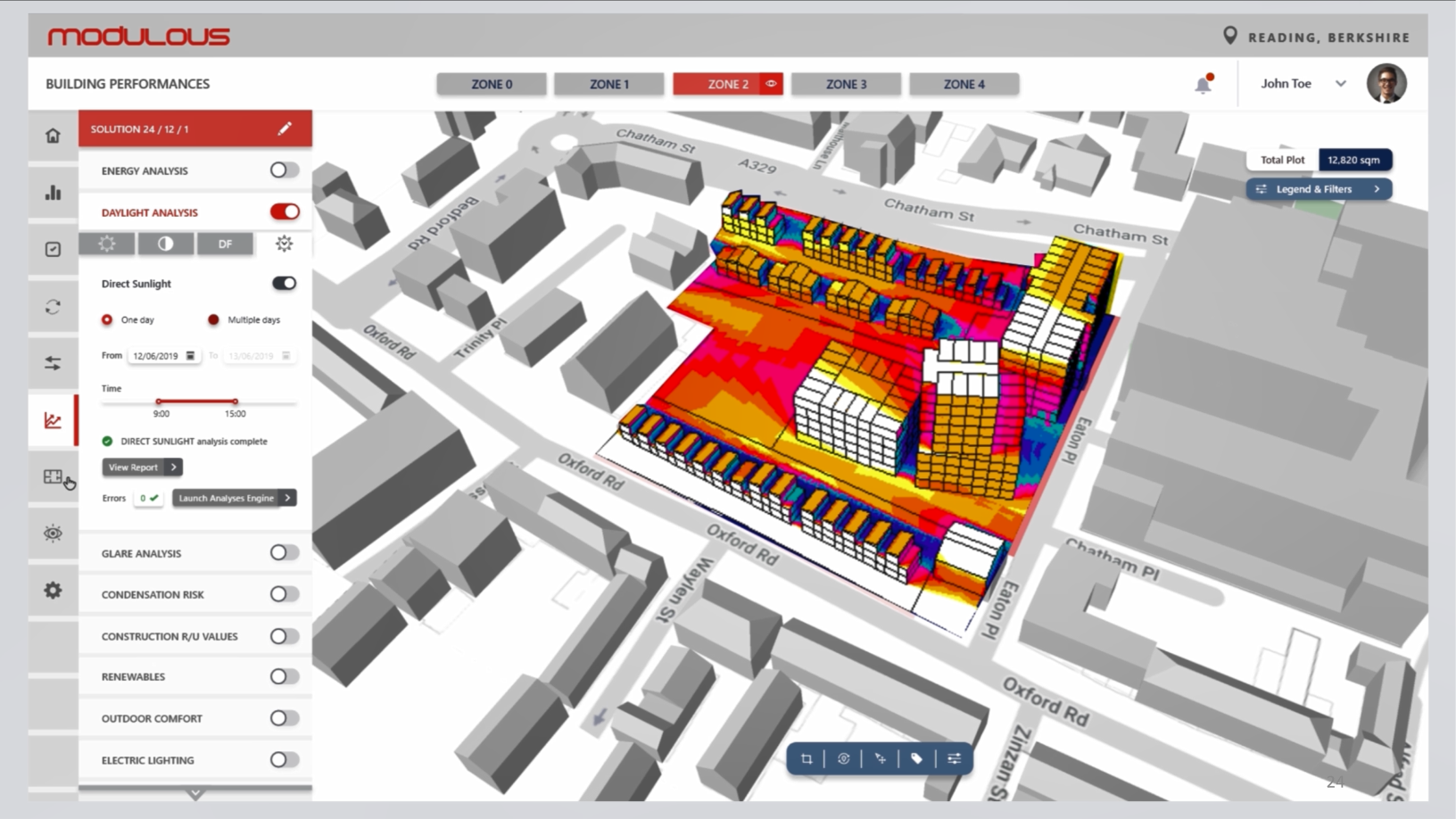The height and width of the screenshot is (819, 1456).
Task: Click the tag icon in bottom toolbar
Action: coord(916,759)
